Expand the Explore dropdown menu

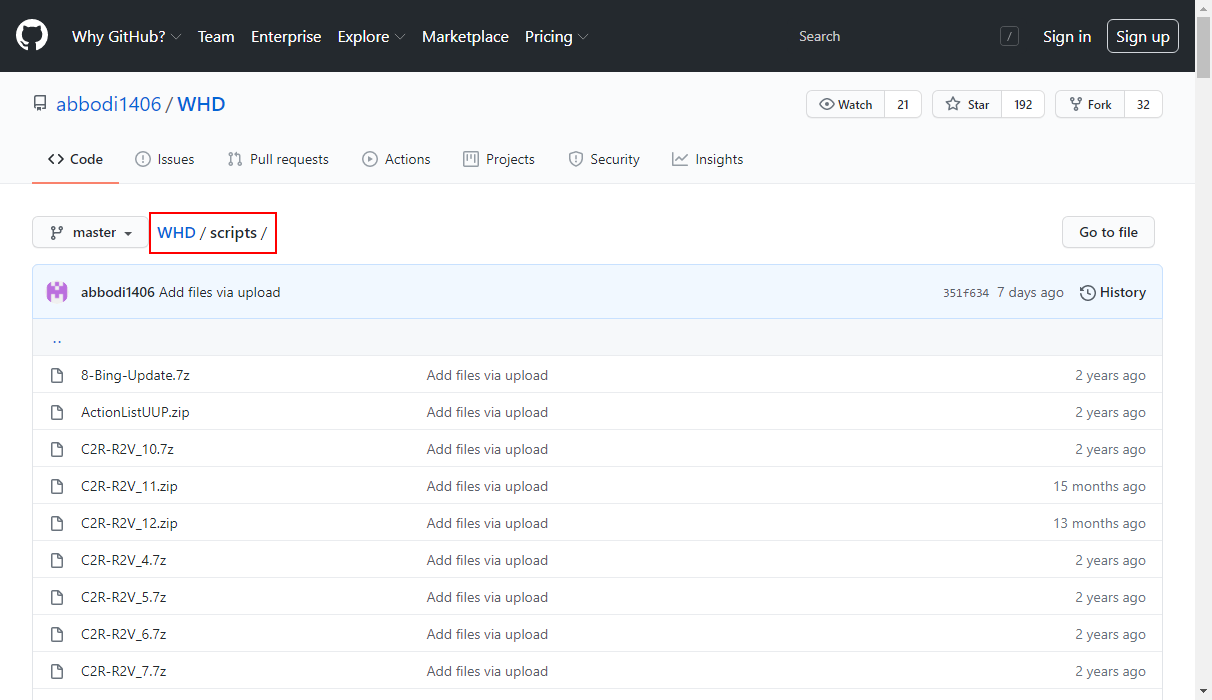click(x=371, y=36)
